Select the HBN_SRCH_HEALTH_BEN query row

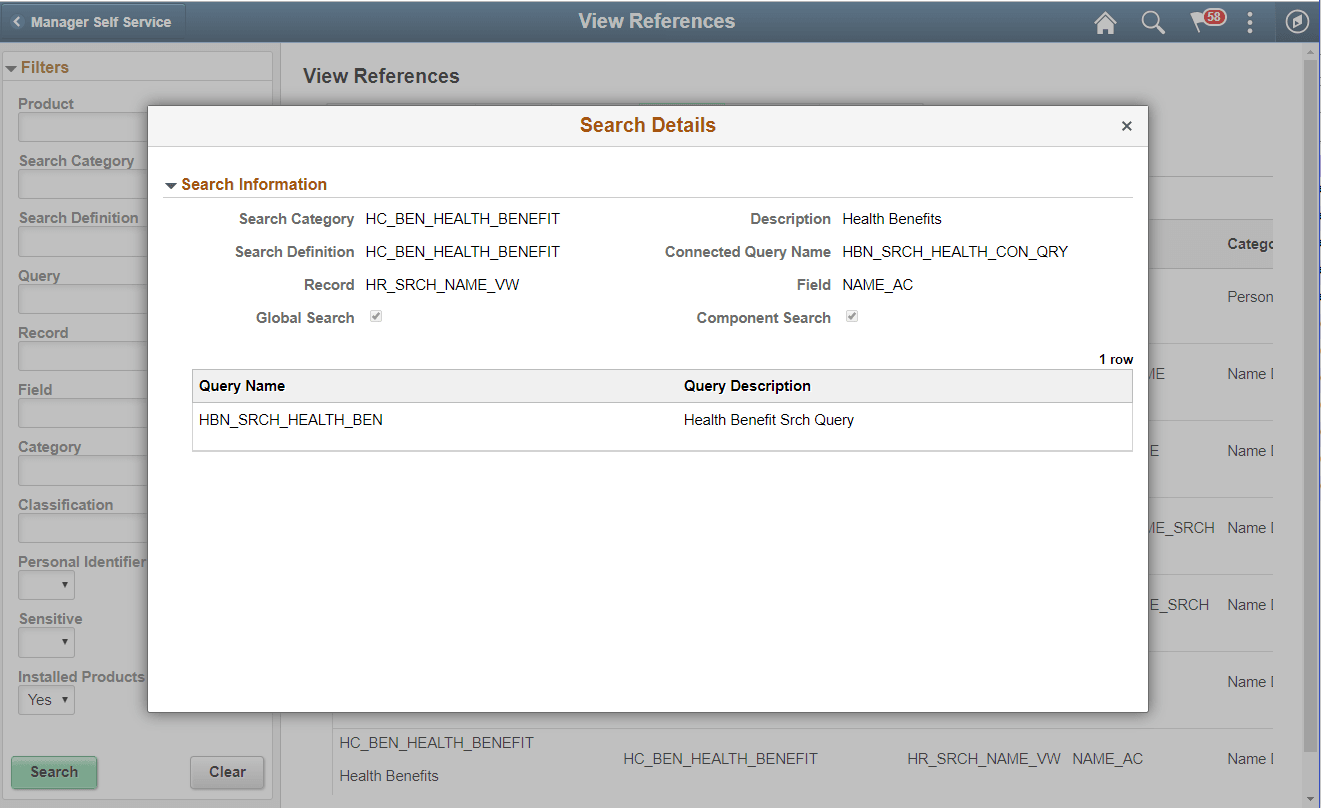coord(290,420)
